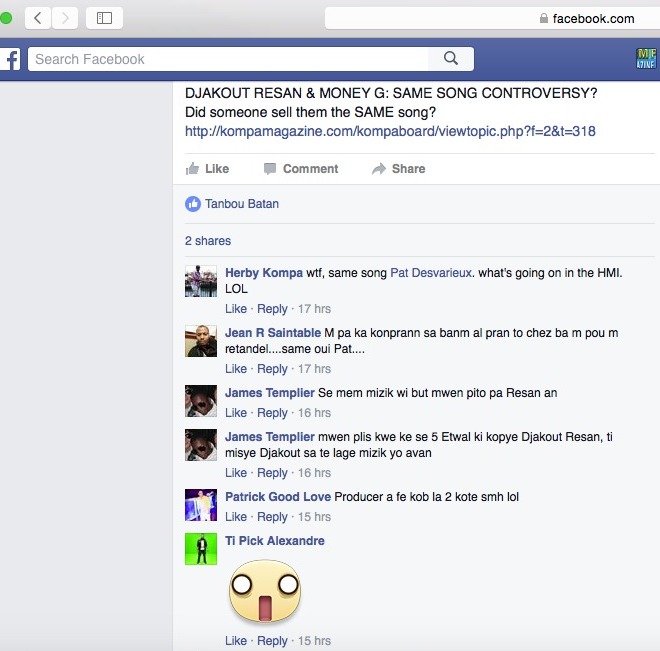Click the Share arrow on the post
This screenshot has width=660, height=651.
coord(399,169)
